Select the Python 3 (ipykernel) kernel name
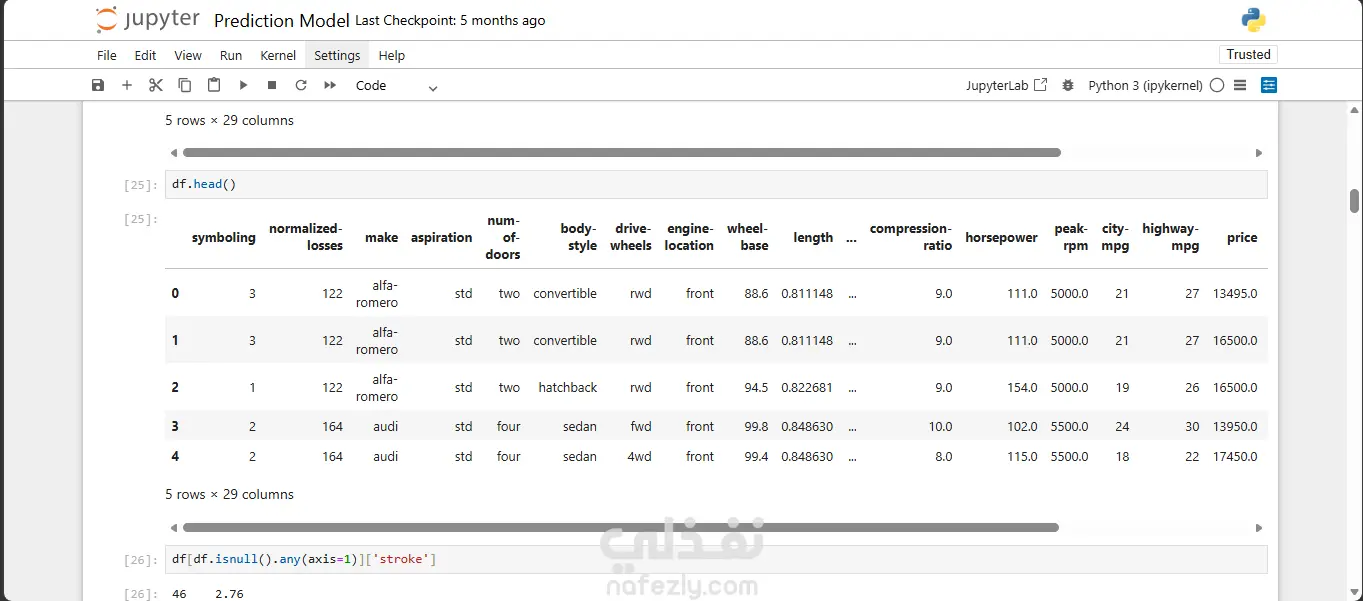The width and height of the screenshot is (1363, 601). [1146, 86]
